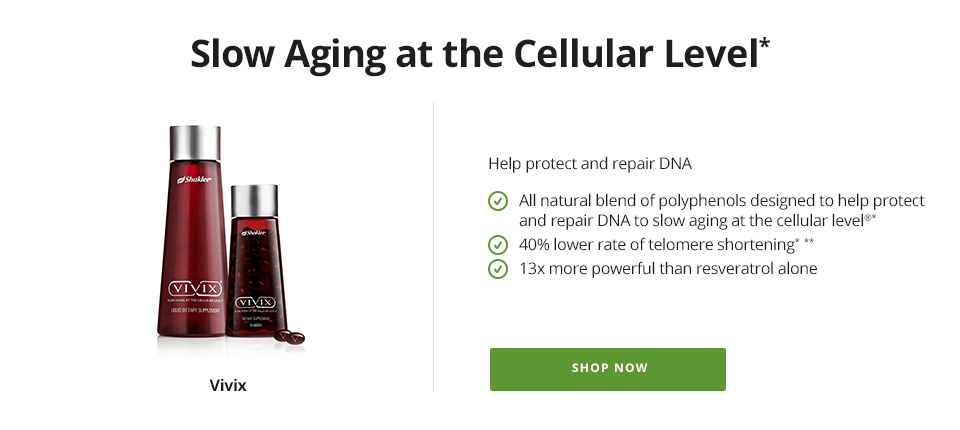Image resolution: width=960 pixels, height=430 pixels.
Task: Select the small Vivix capsule bottle
Action: tap(253, 261)
